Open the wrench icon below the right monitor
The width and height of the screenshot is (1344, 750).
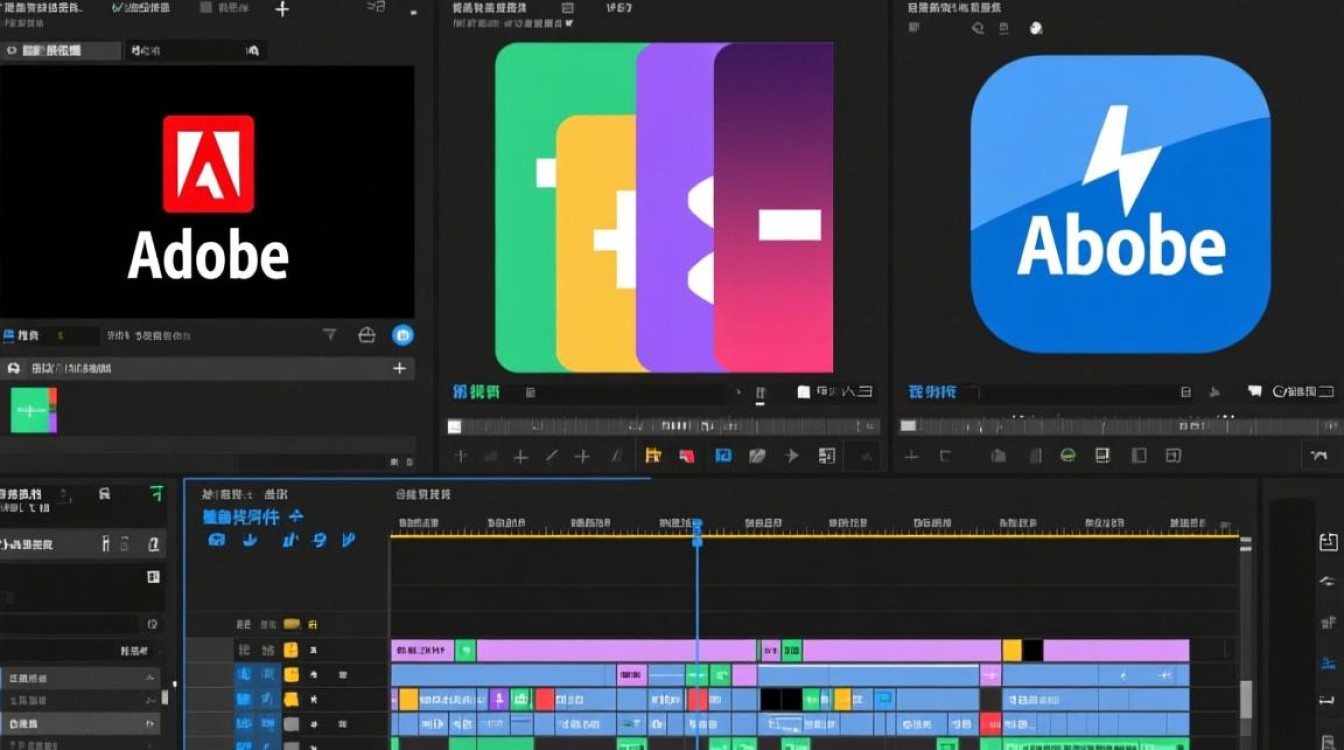pyautogui.click(x=1318, y=456)
